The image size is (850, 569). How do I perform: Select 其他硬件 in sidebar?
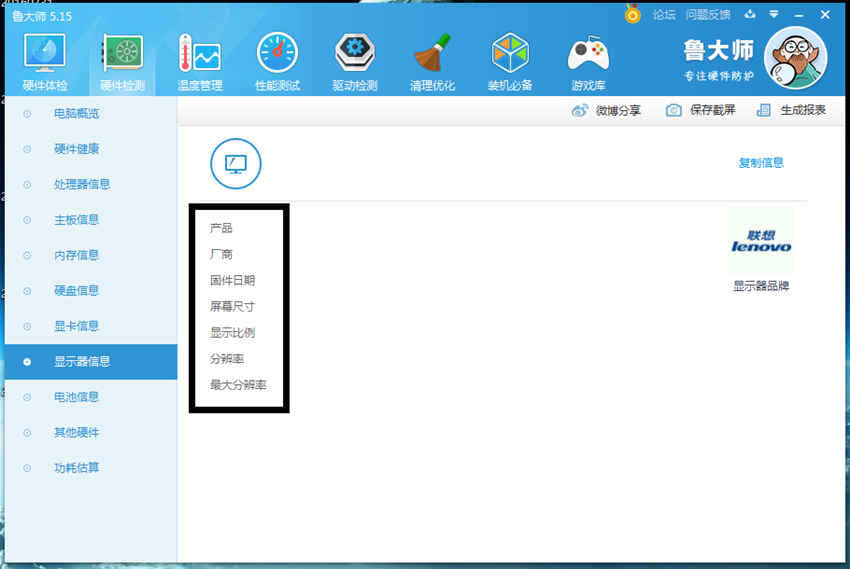91,432
